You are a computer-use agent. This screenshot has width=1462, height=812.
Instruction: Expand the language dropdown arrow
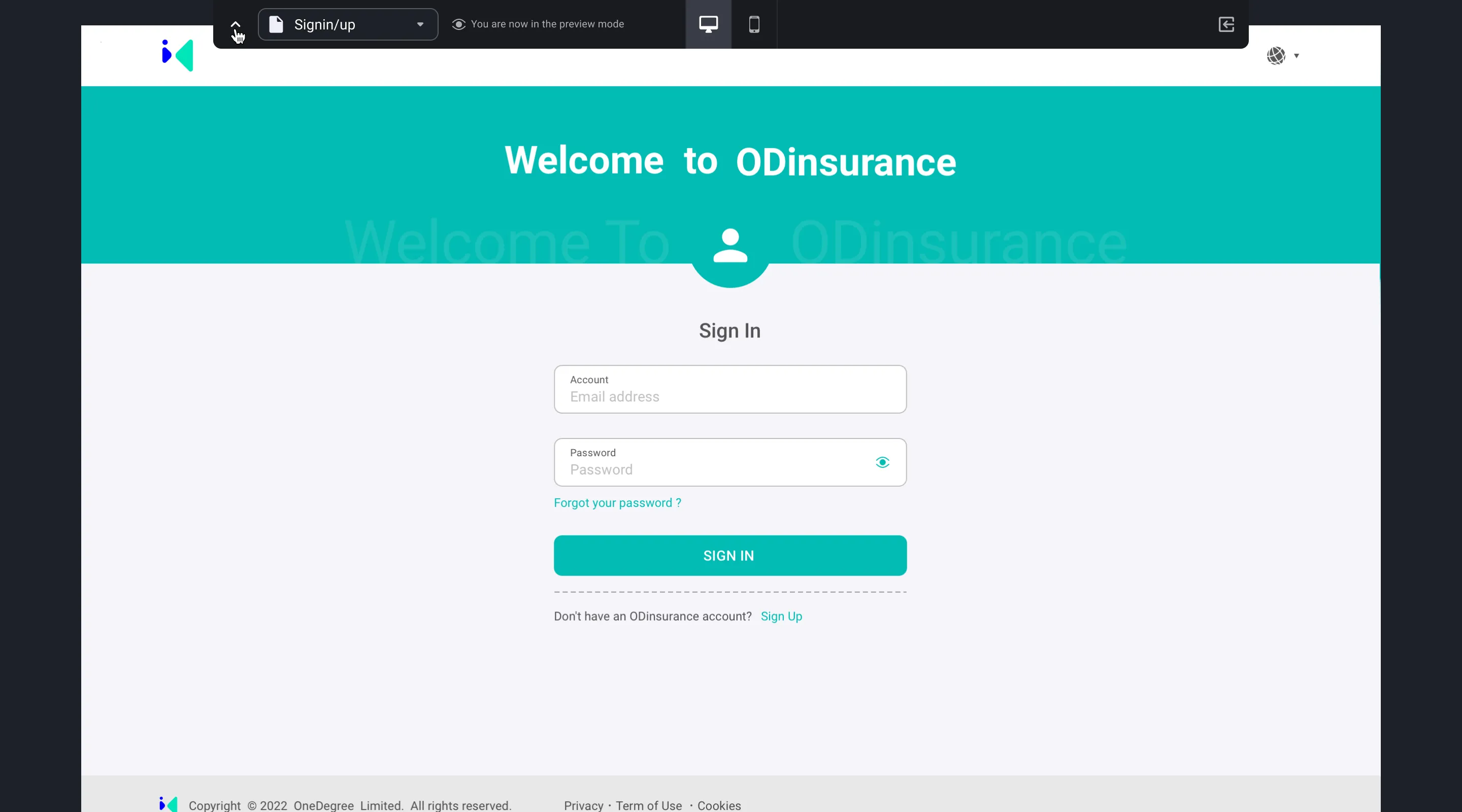1297,56
